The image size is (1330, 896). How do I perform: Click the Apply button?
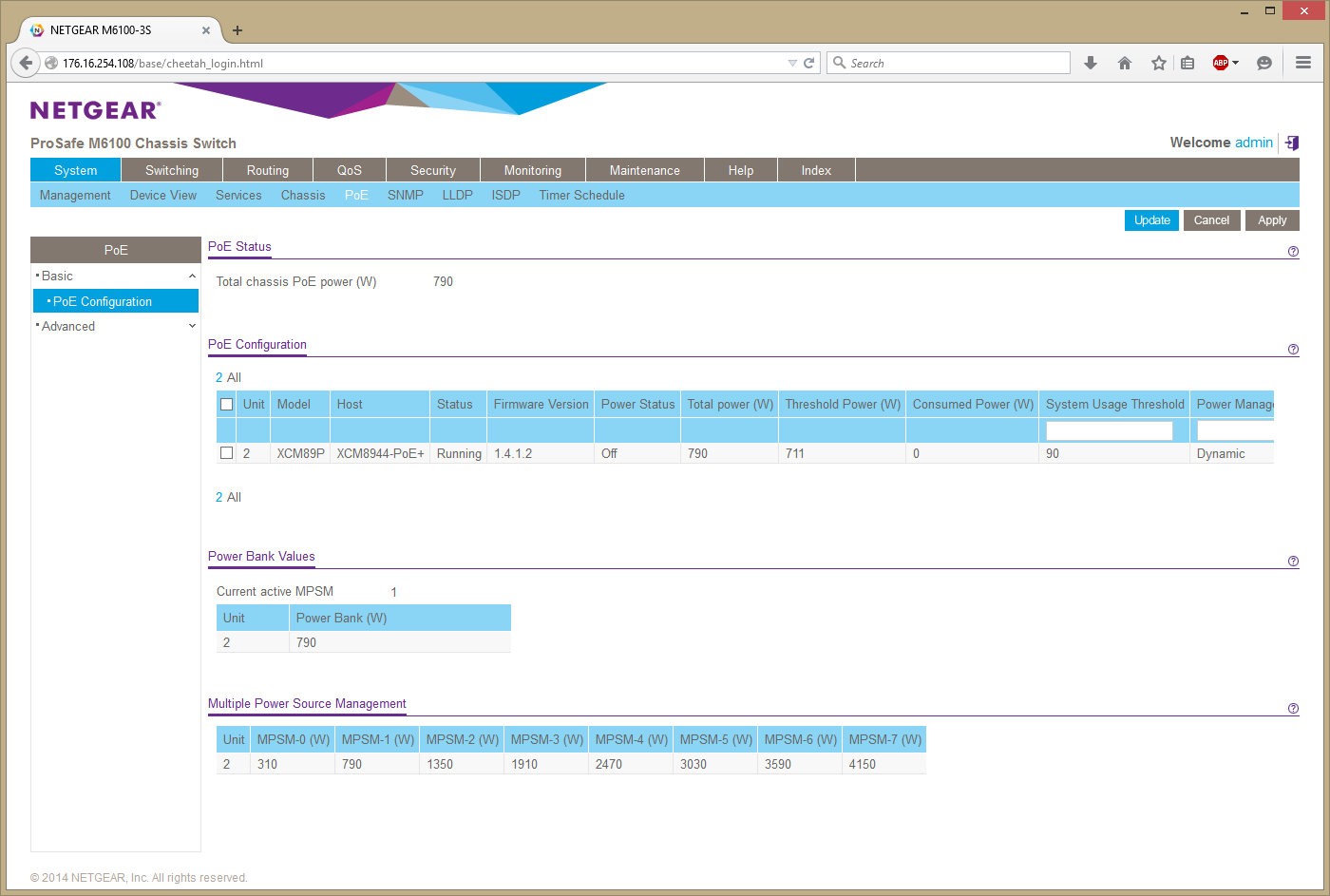pos(1272,220)
